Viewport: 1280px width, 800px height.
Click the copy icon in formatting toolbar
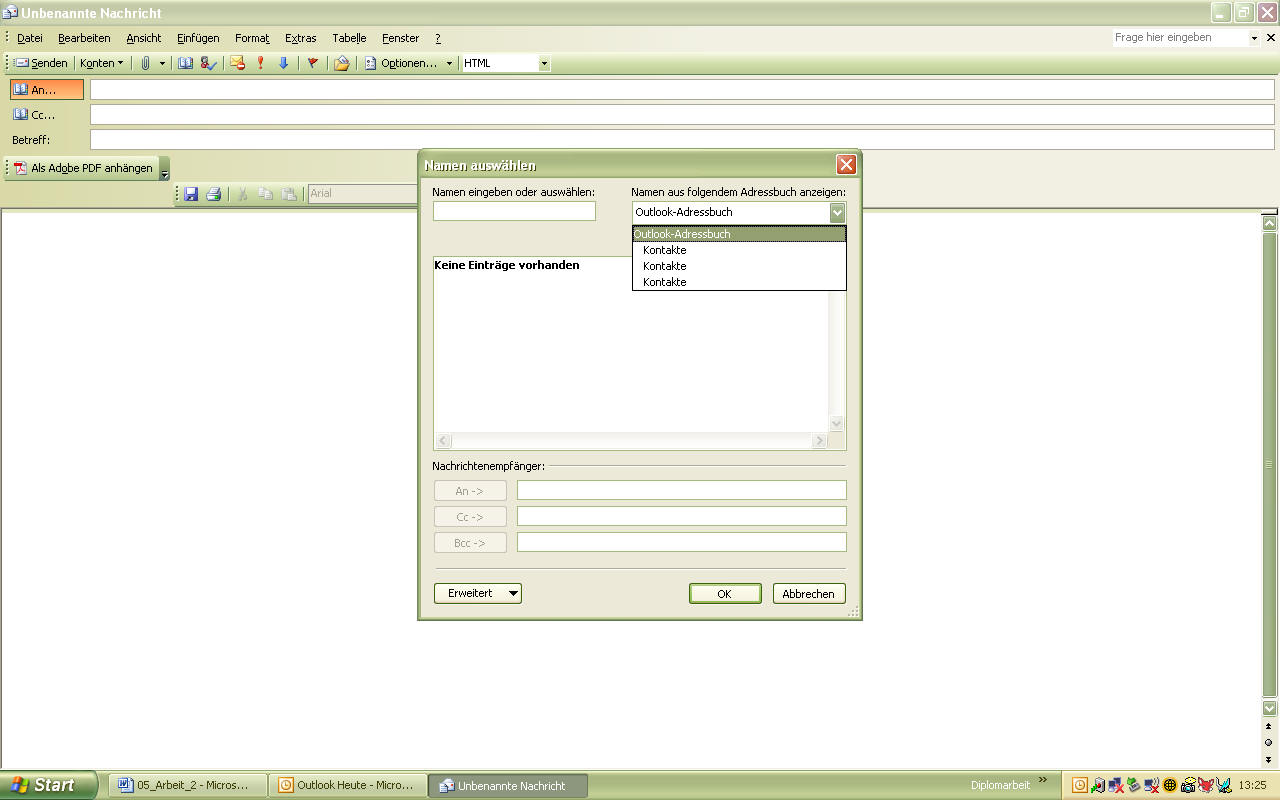point(266,194)
